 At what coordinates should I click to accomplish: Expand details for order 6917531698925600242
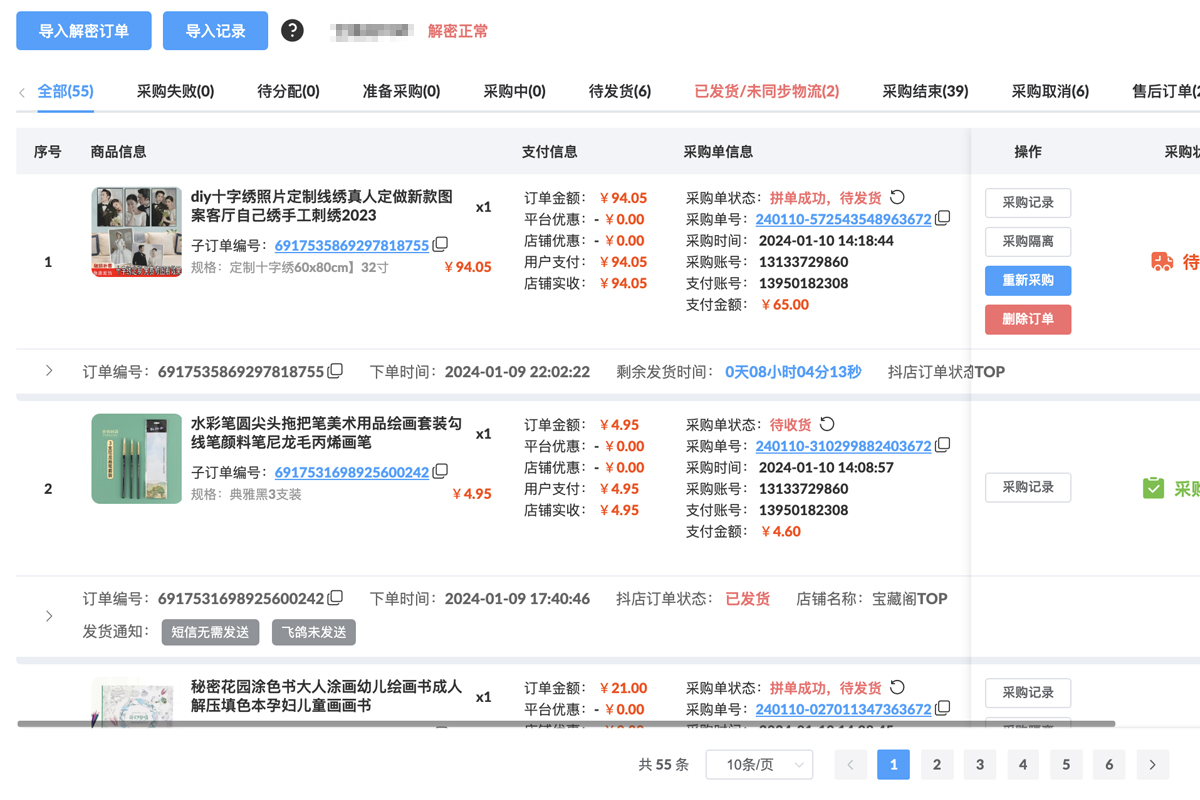tap(49, 615)
